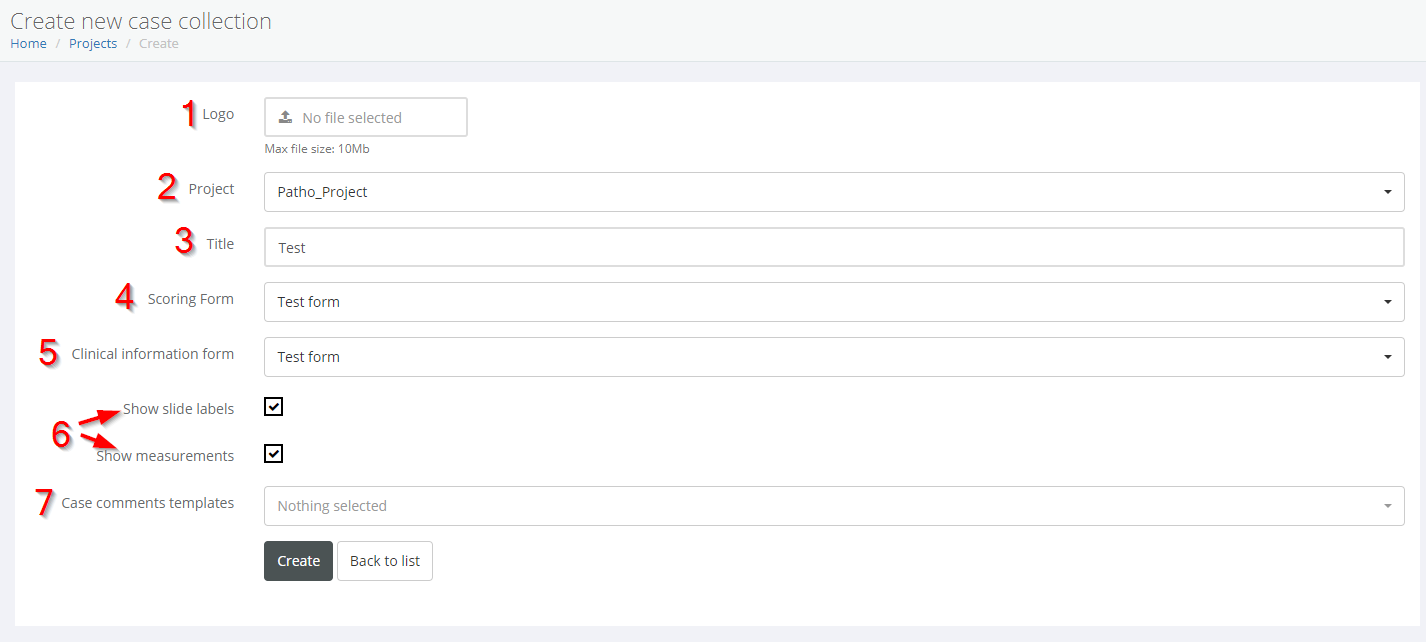Click the 'Show slide labels' label text

pos(178,409)
